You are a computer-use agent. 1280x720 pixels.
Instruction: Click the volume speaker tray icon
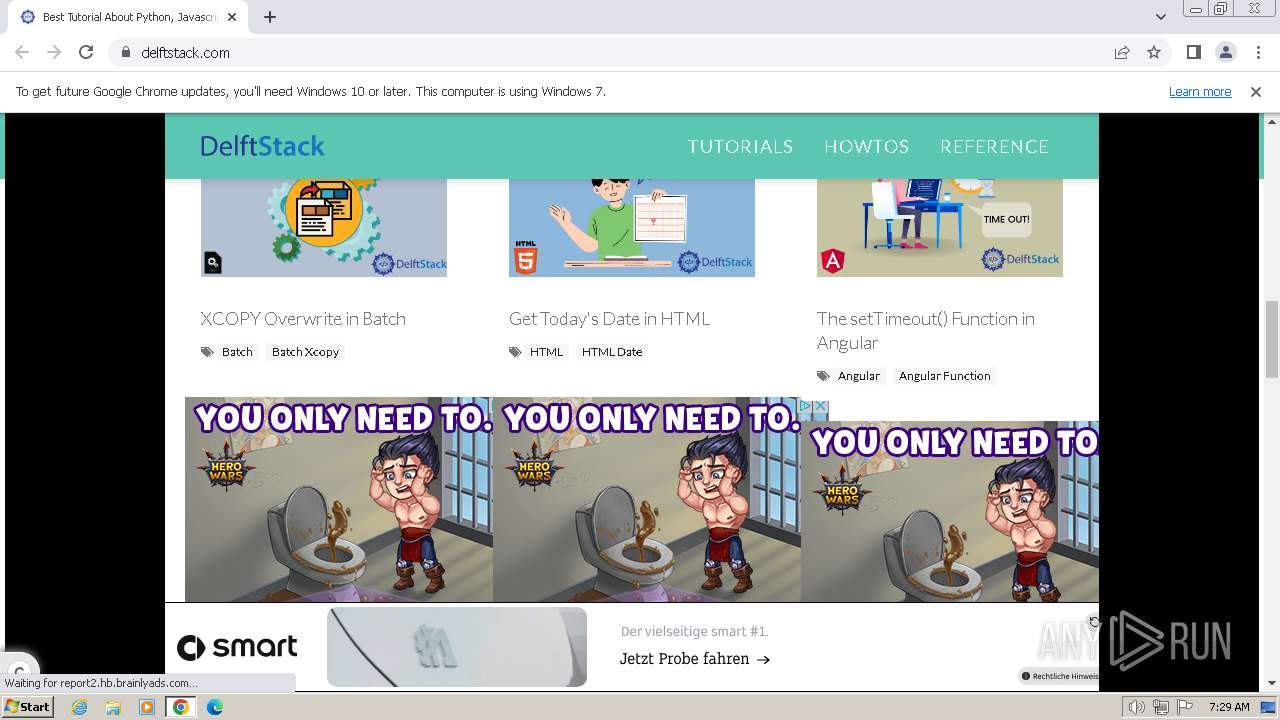(x=1137, y=707)
